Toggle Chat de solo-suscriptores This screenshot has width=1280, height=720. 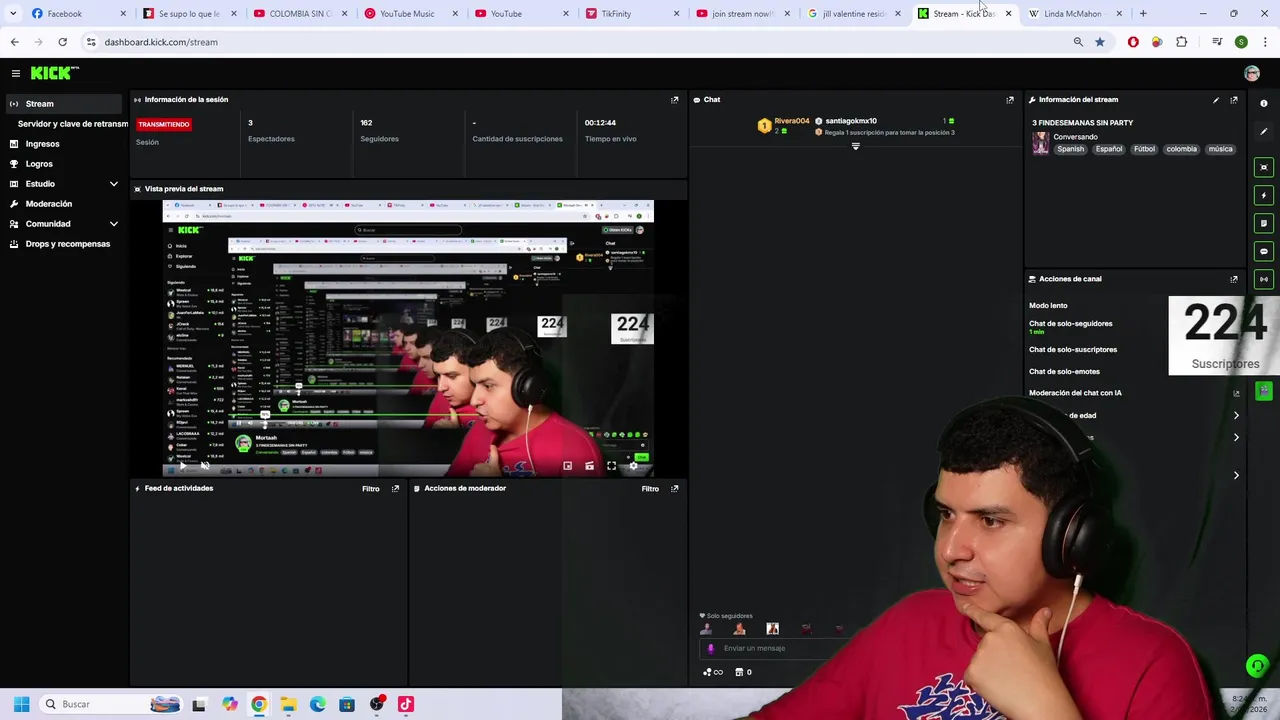coord(1073,349)
